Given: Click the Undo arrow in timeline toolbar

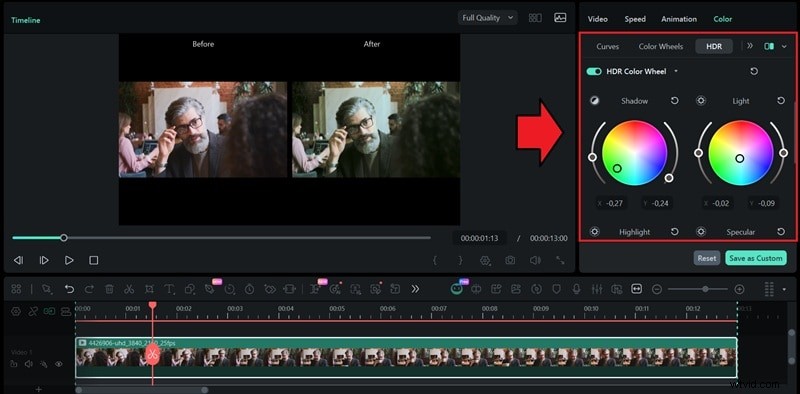Looking at the screenshot, I should 69,289.
